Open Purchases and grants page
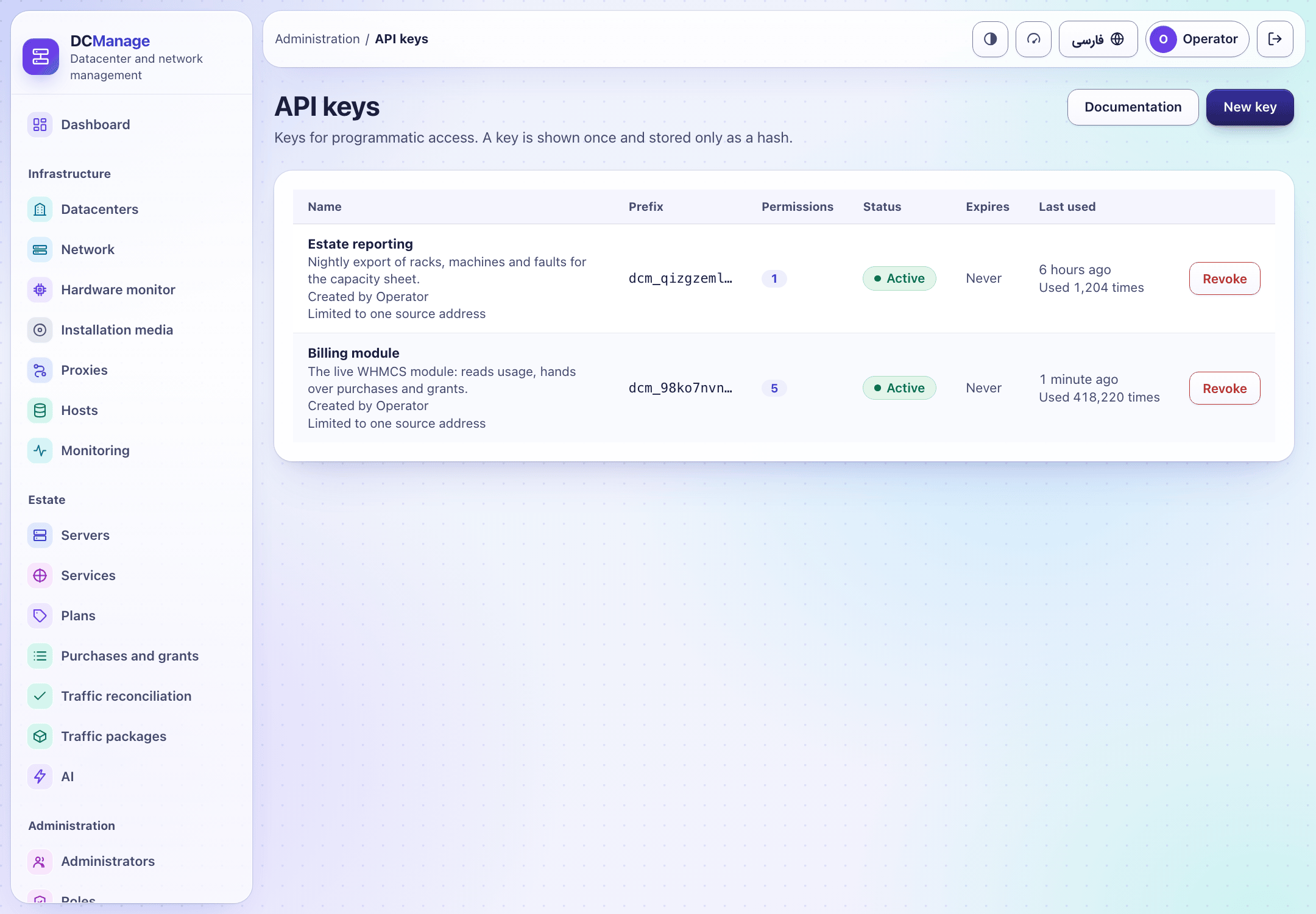 [x=132, y=656]
